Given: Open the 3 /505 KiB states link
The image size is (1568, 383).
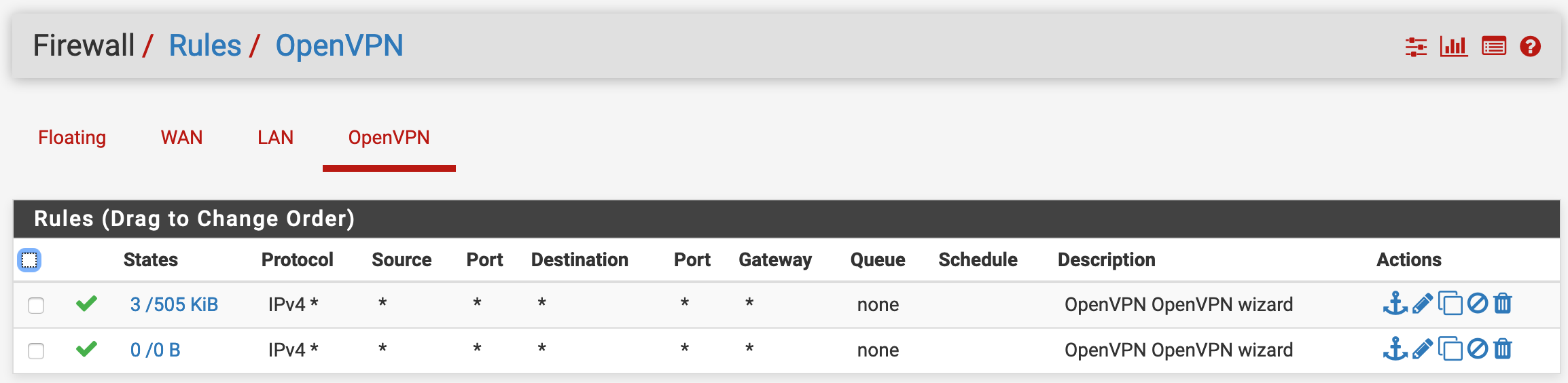Looking at the screenshot, I should (x=174, y=304).
